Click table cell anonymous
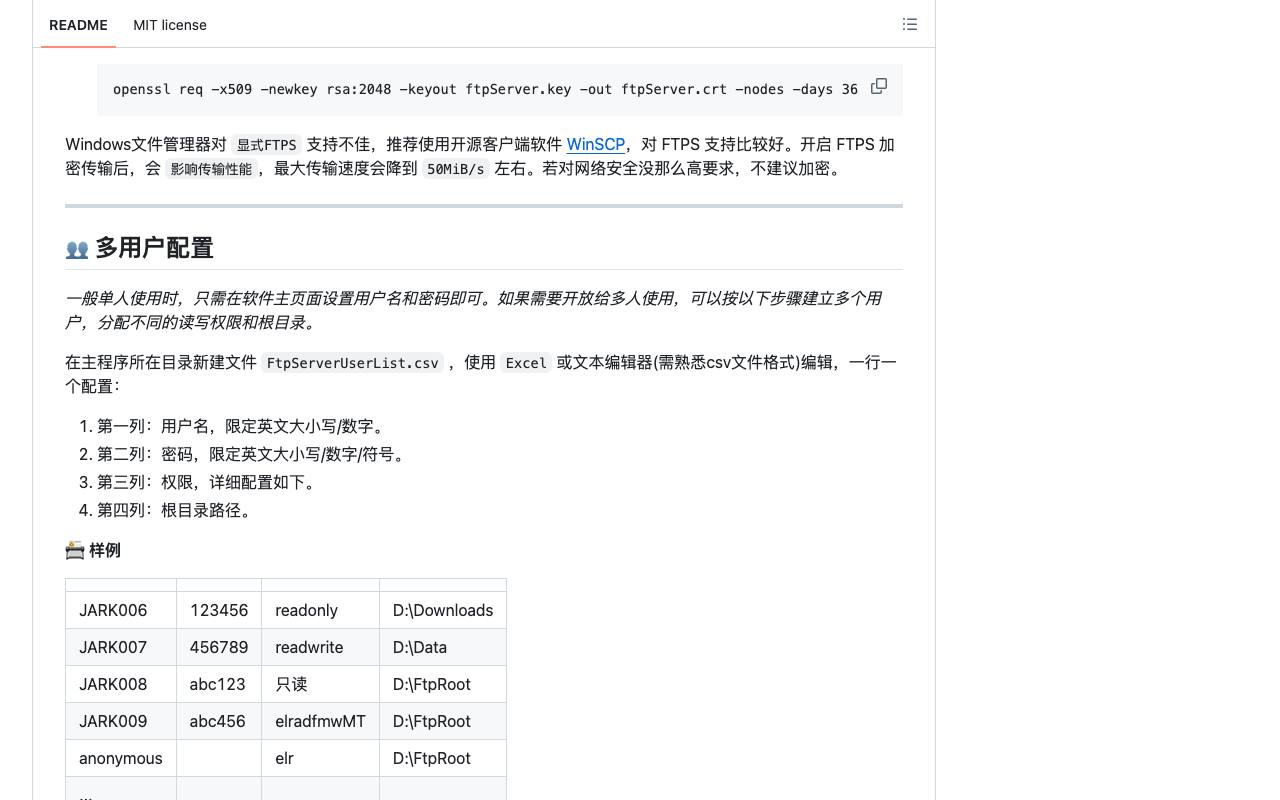Screen dimensions: 1280x800 pos(121,758)
